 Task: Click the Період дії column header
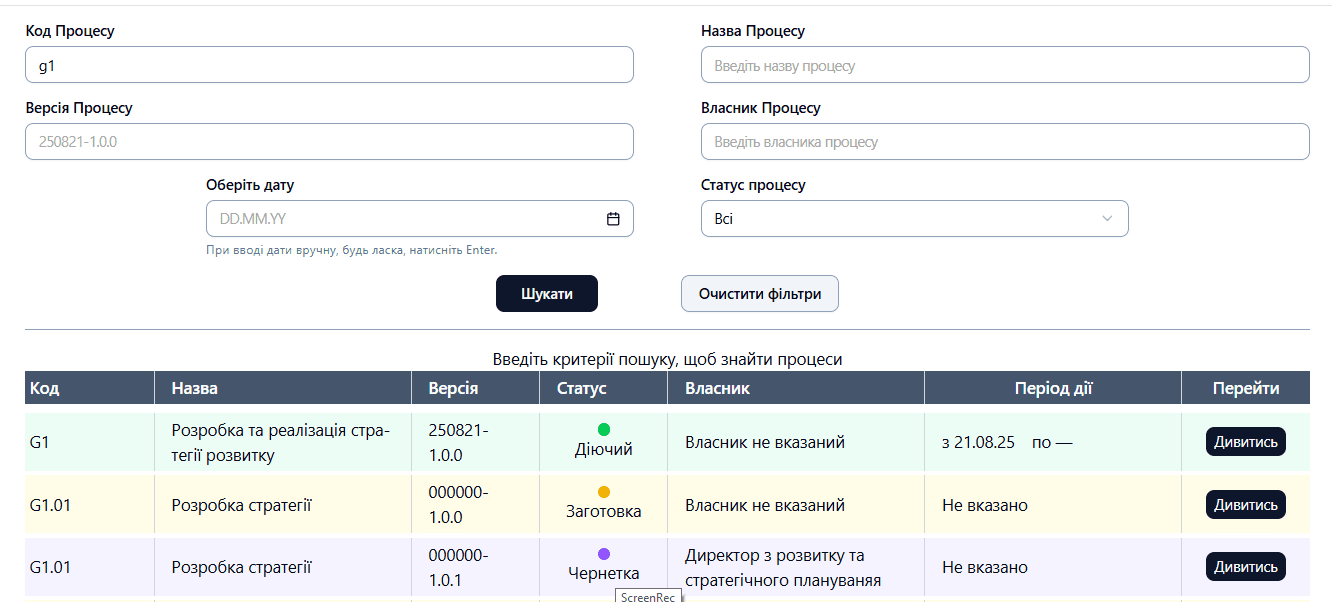(x=1052, y=388)
